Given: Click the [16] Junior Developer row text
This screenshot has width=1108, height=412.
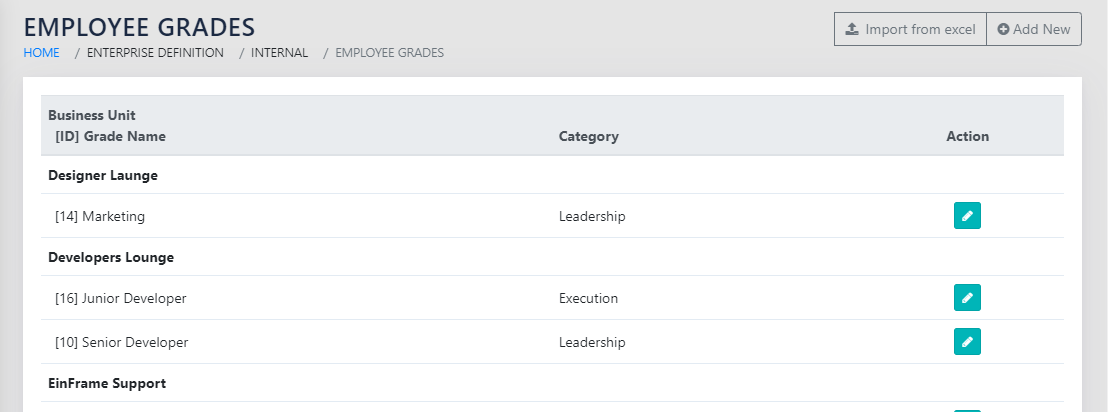Looking at the screenshot, I should [120, 298].
